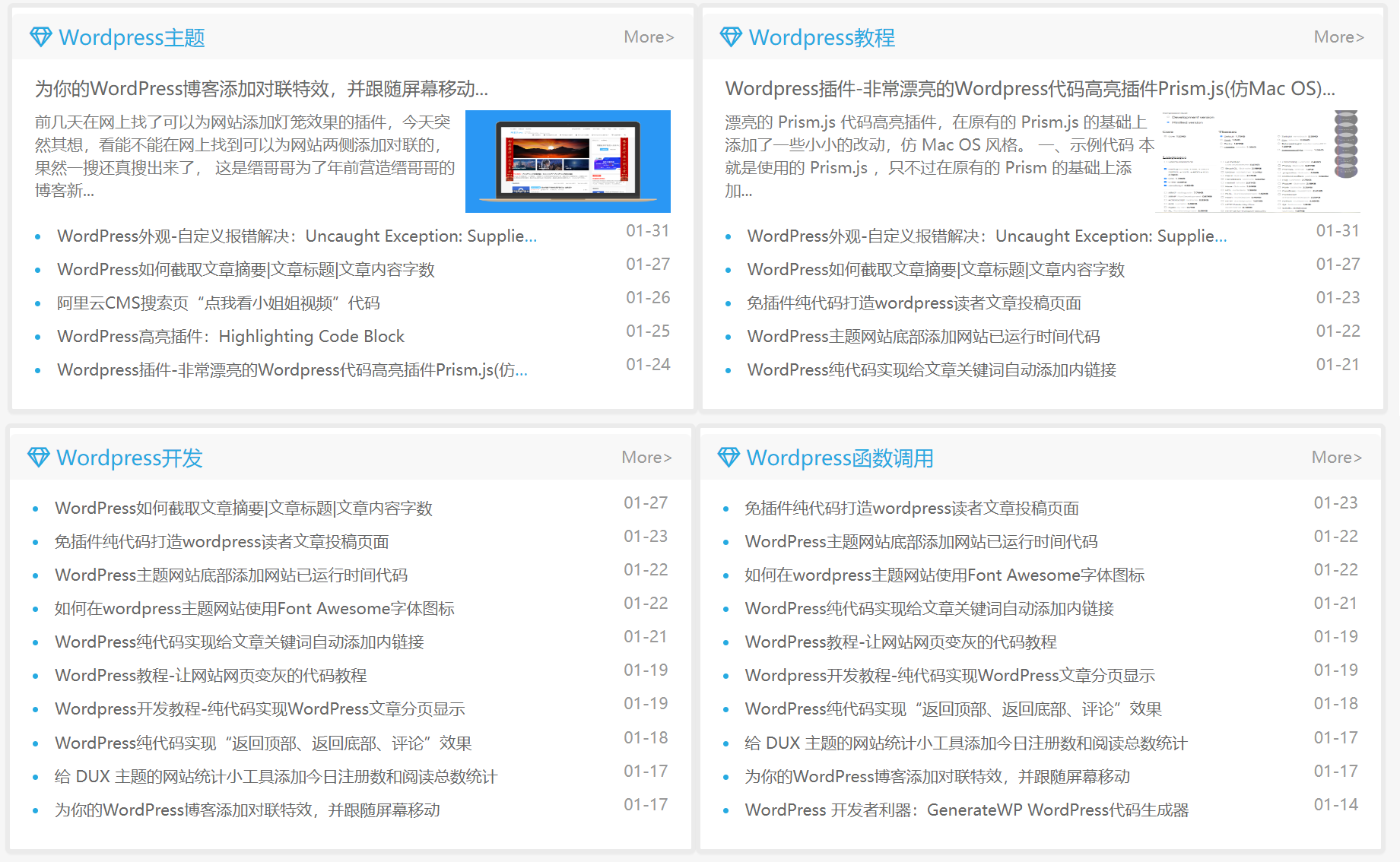Open 免插件纯代码打造读者投稿页面 in Wordpress教程 list
The width and height of the screenshot is (1400, 862).
pos(914,303)
